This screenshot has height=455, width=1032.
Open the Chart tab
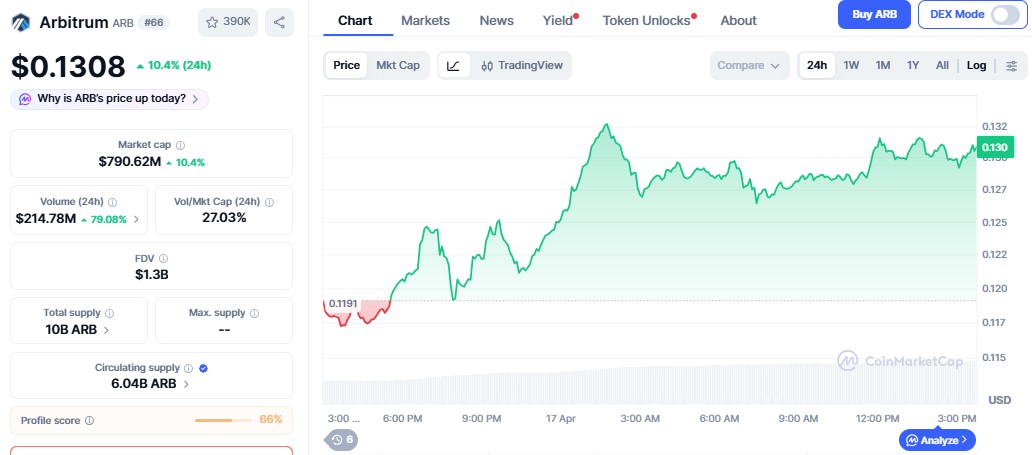pos(354,20)
